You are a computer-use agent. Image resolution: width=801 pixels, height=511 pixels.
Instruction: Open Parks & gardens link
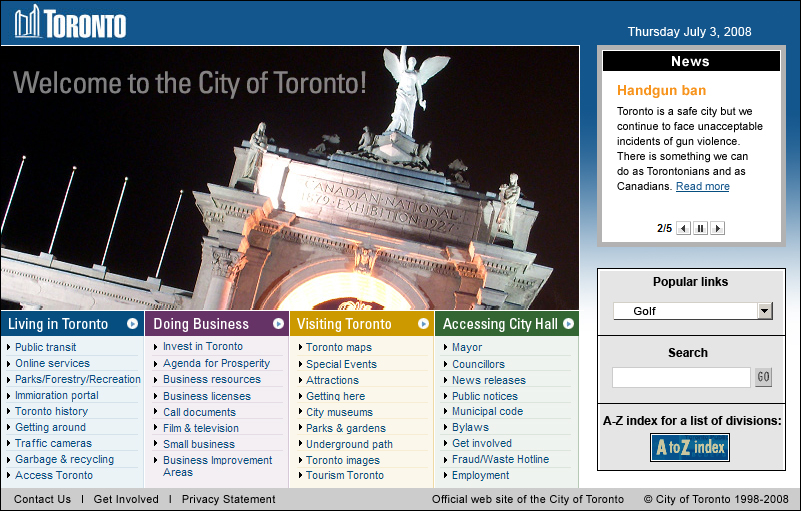[x=346, y=428]
